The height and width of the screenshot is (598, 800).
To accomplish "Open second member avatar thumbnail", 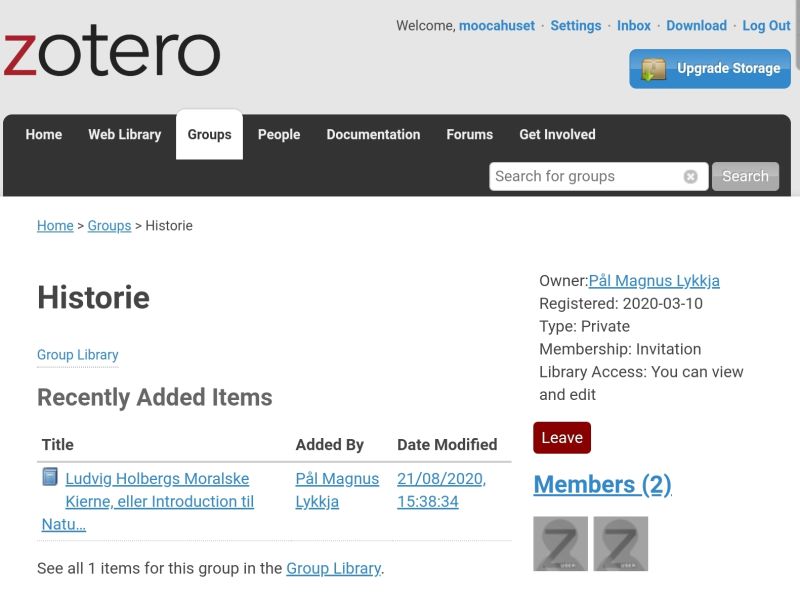I will coord(620,543).
